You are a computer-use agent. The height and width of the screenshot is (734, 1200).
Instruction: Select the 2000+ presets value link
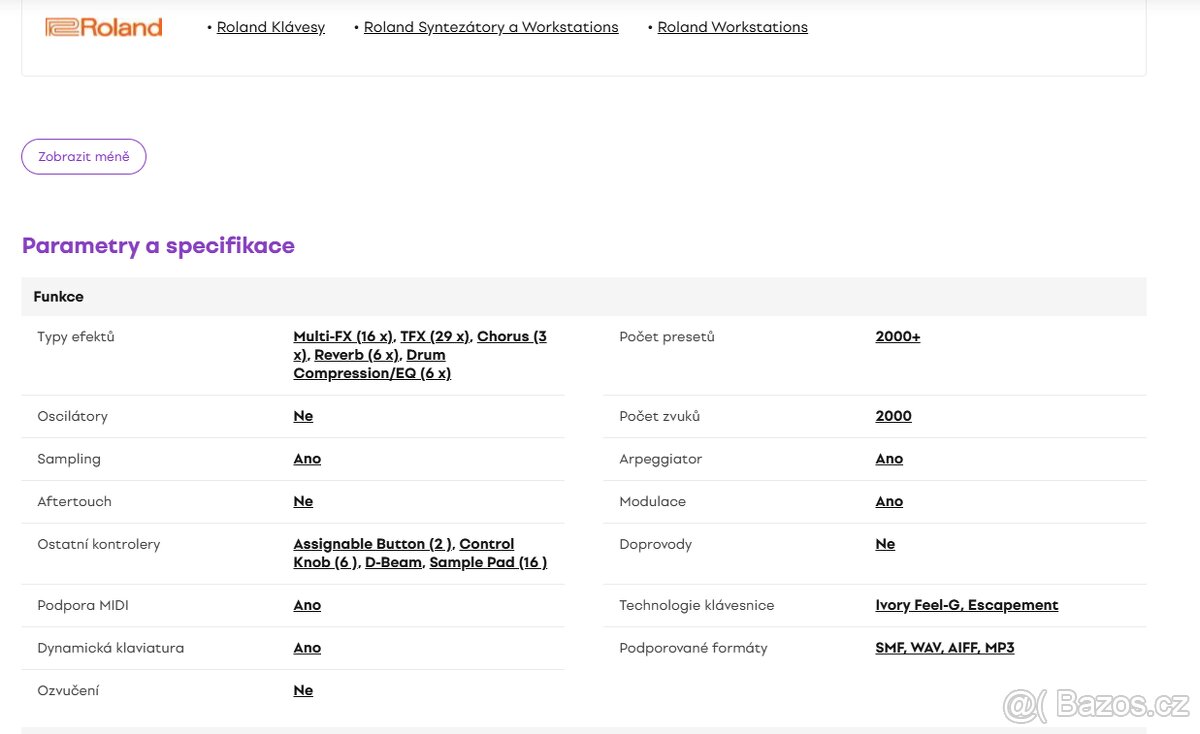pyautogui.click(x=897, y=337)
